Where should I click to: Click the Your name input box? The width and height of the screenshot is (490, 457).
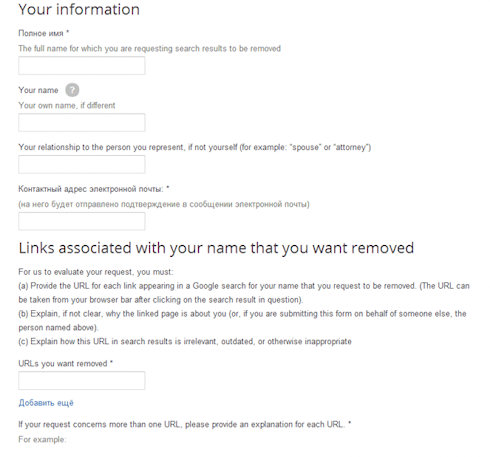pos(82,122)
